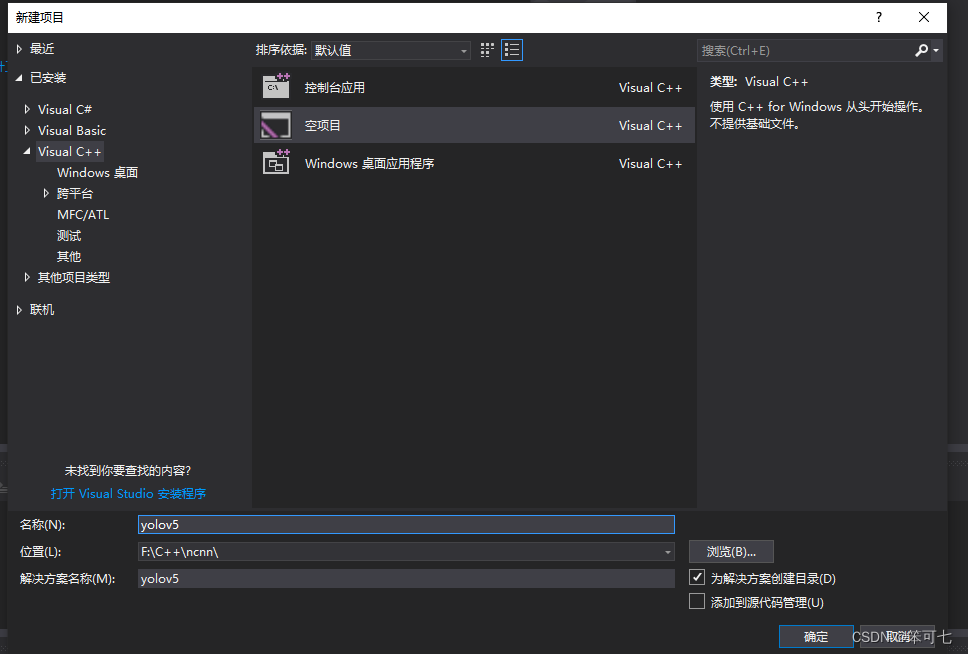Choose the 空项目 template name
This screenshot has width=968, height=654.
322,125
